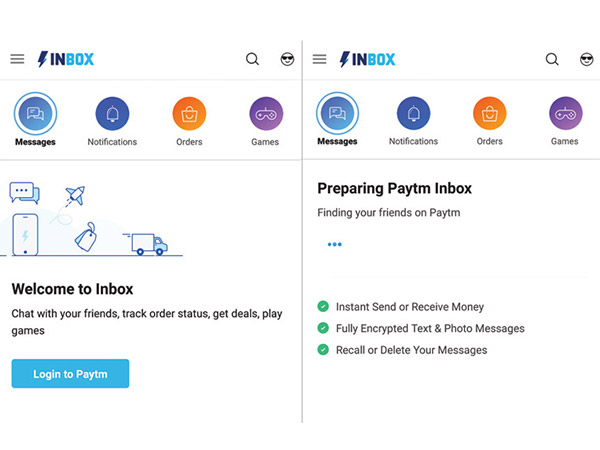Image resolution: width=600 pixels, height=450 pixels.
Task: Open hamburger menu on the left screen
Action: [17, 59]
